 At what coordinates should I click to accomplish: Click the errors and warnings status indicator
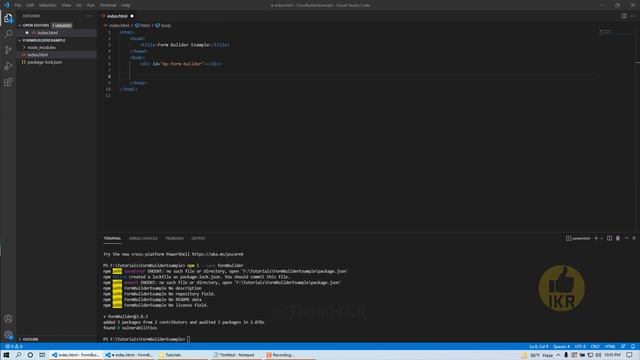pos(14,347)
